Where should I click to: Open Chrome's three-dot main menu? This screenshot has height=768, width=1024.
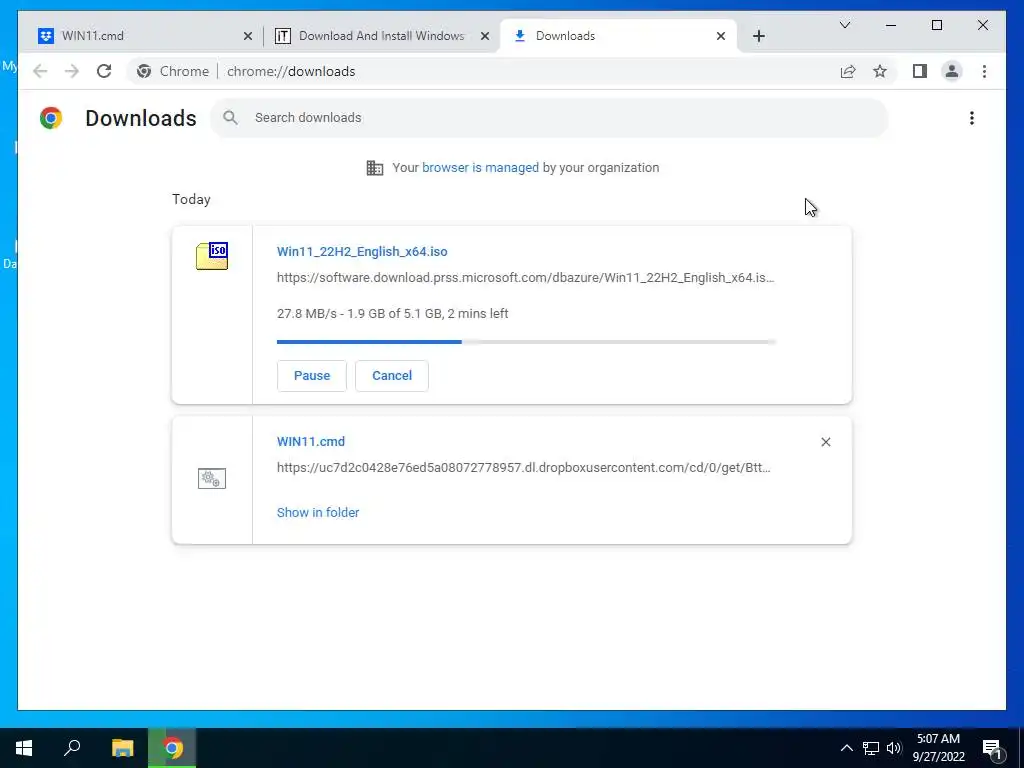[984, 71]
